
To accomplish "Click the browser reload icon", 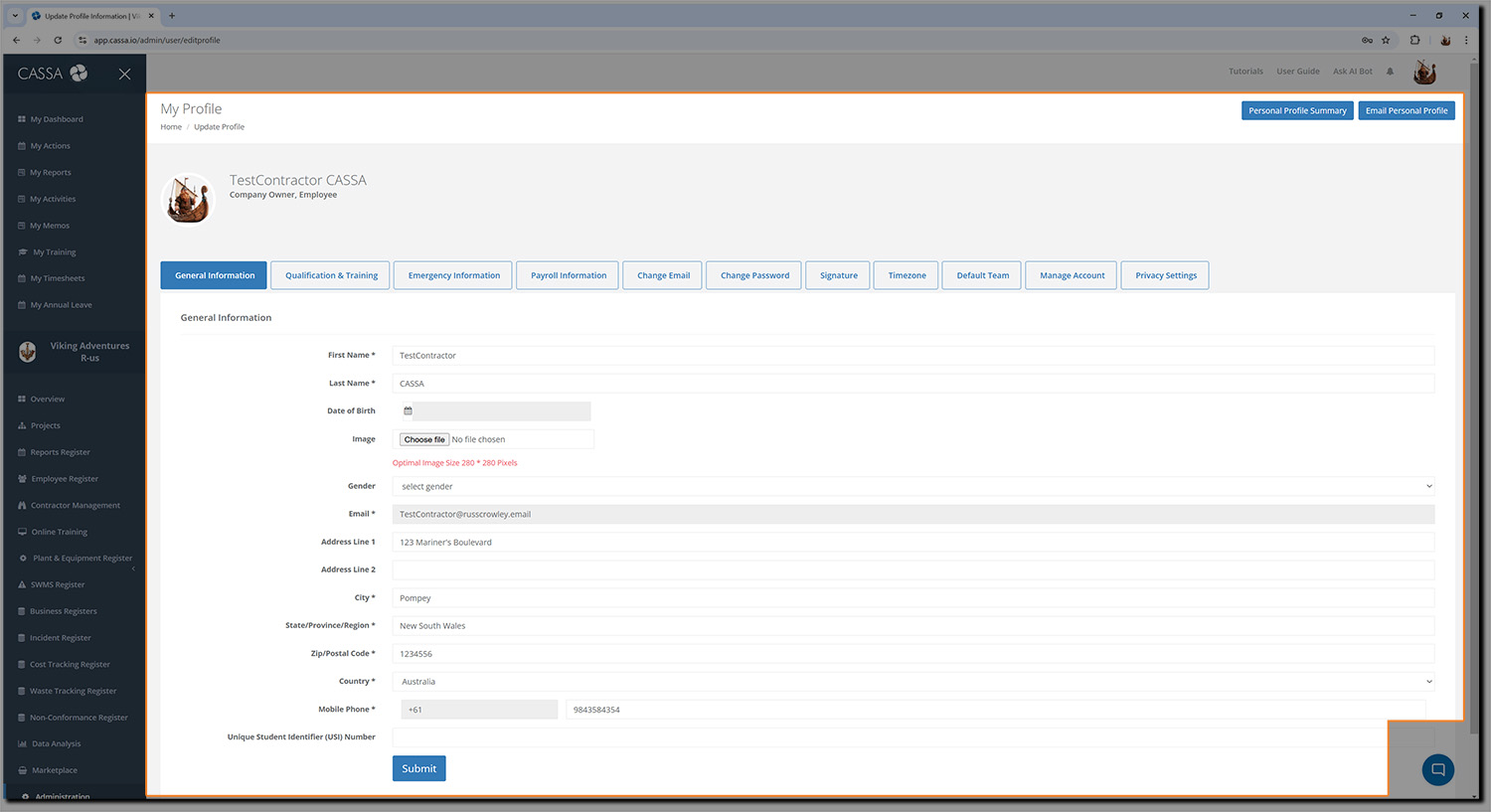I will (58, 40).
